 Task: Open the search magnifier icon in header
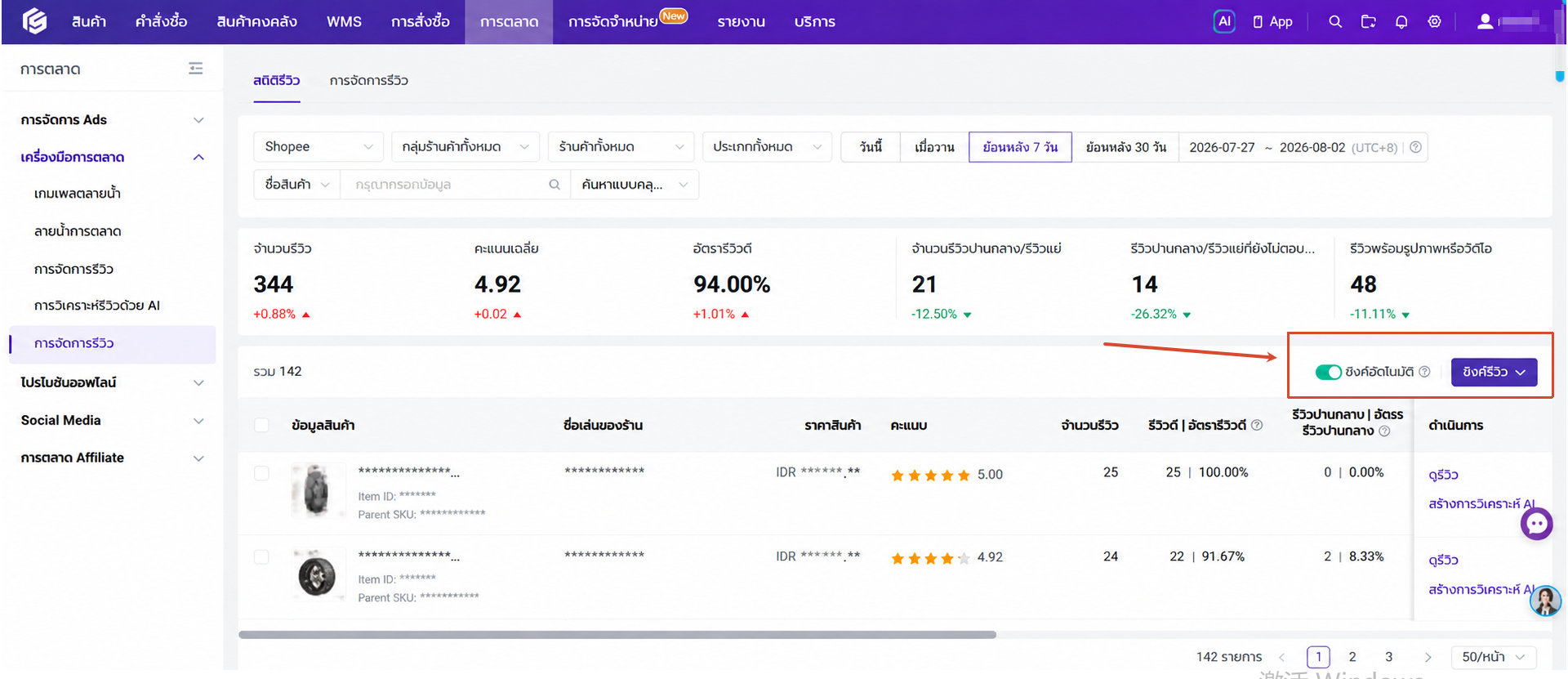point(1335,22)
